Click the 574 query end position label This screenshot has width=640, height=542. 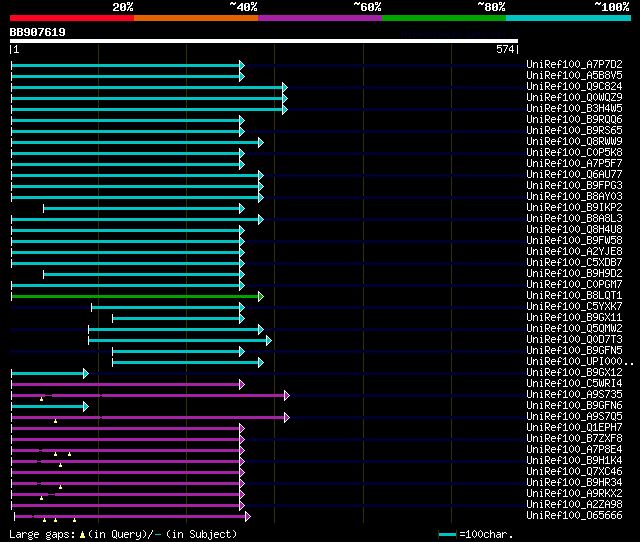[x=505, y=49]
